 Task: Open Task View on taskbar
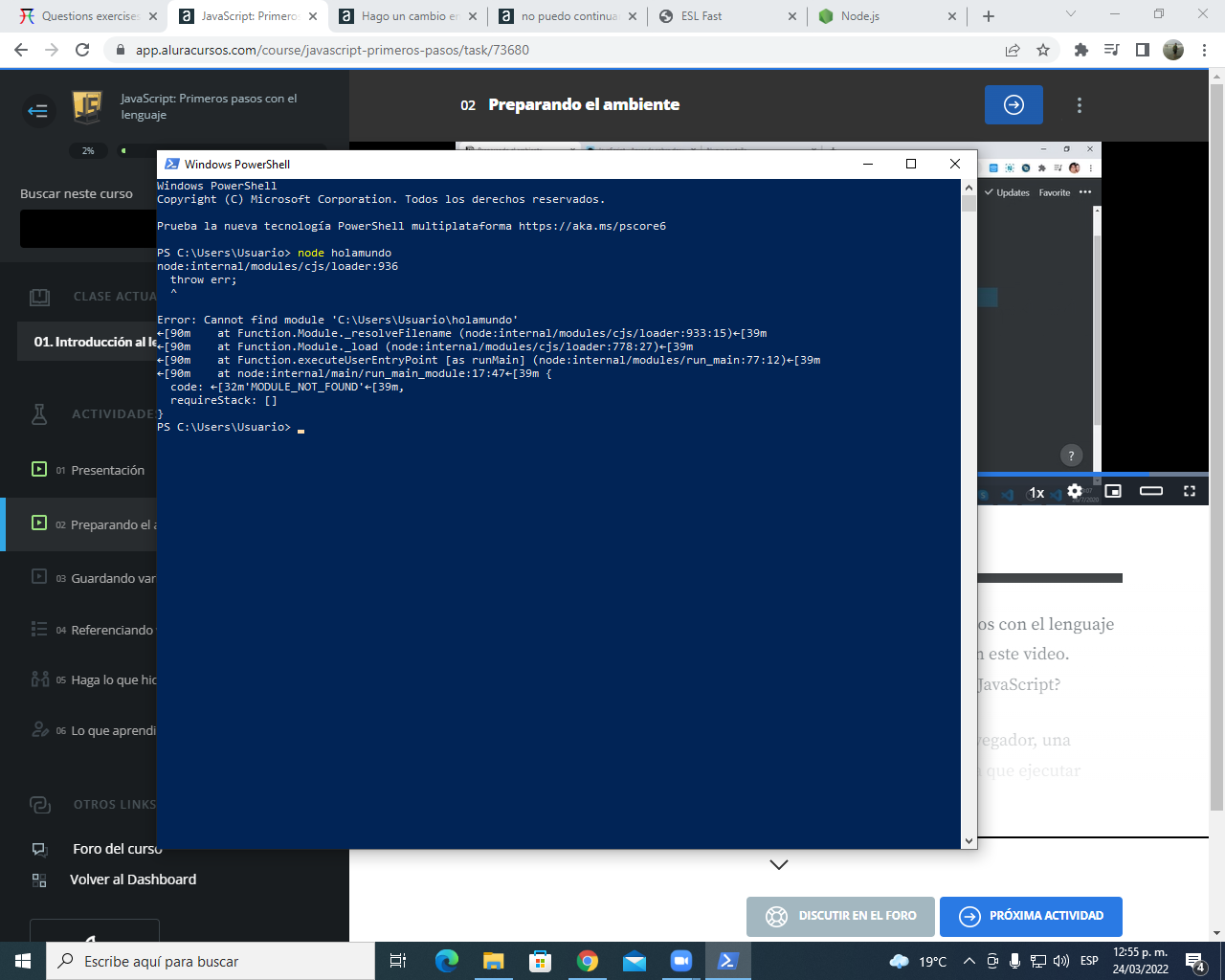coord(398,961)
